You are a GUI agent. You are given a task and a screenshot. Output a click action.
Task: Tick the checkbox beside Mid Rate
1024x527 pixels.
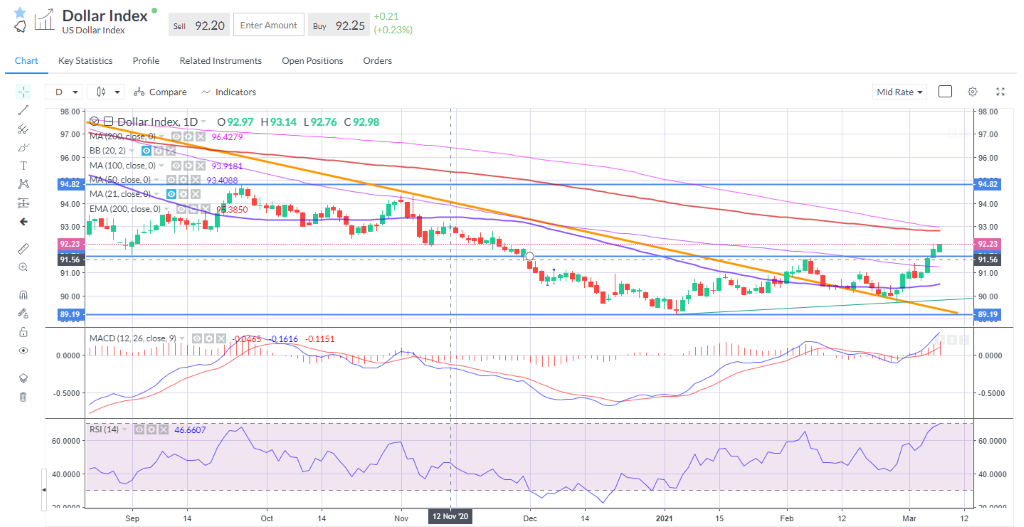pos(945,91)
